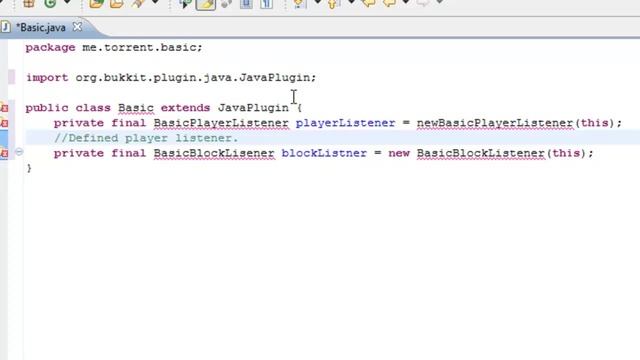Open the Forward navigation history dropdown
This screenshot has height=360, width=640.
click(x=439, y=2)
